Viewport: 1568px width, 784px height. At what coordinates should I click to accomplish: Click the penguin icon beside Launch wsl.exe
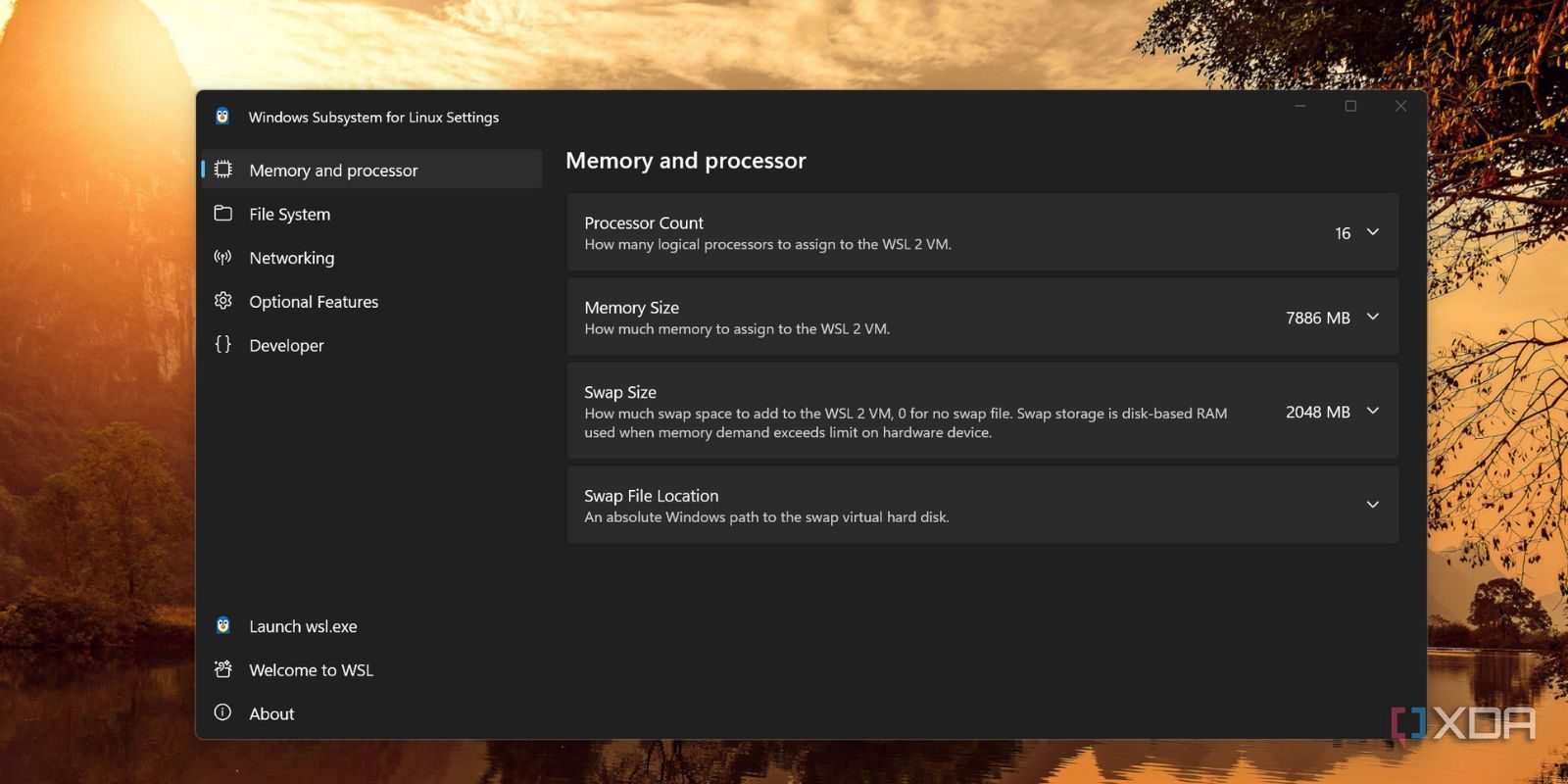[x=223, y=625]
